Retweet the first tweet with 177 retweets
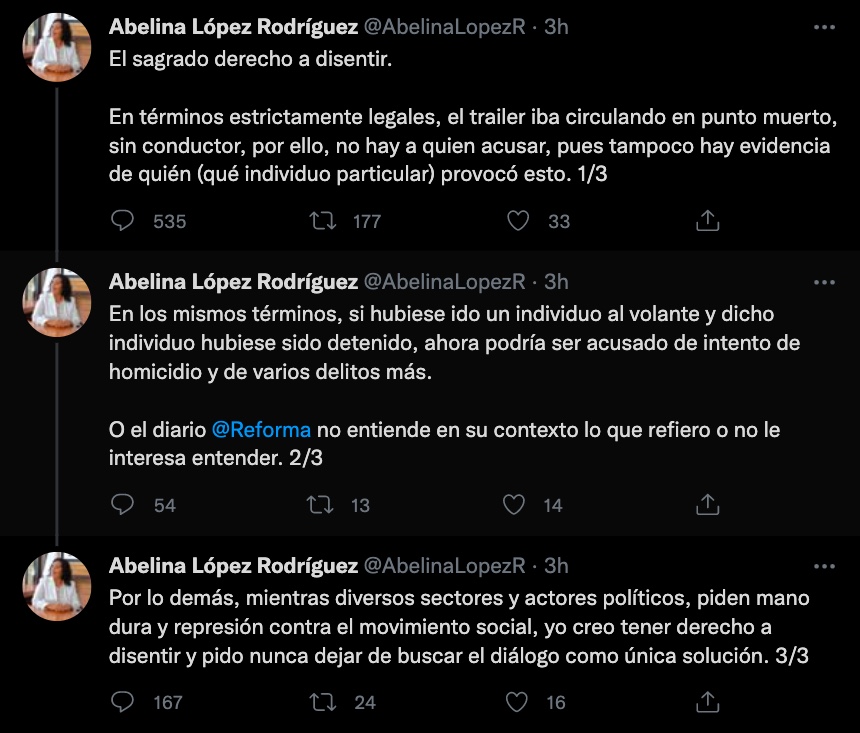Image resolution: width=860 pixels, height=733 pixels. point(324,221)
